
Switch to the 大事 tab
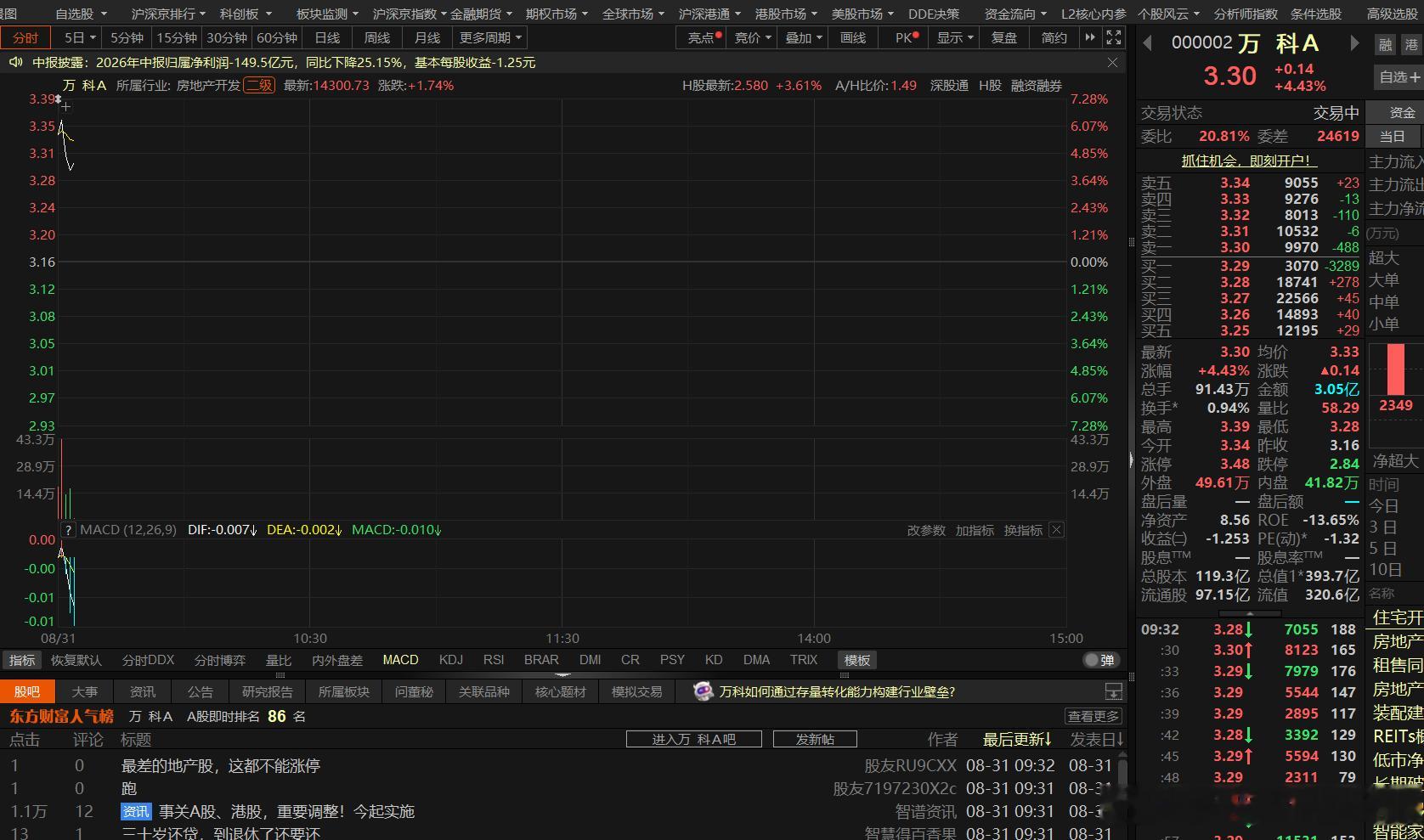coord(84,691)
